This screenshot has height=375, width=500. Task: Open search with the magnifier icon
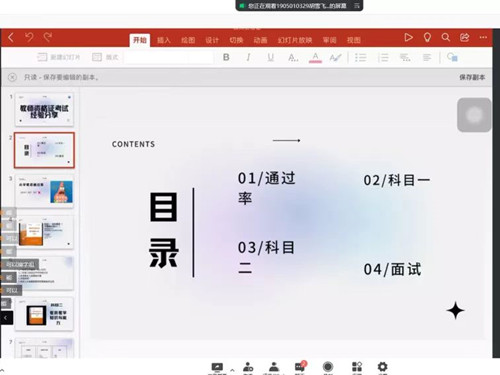click(x=446, y=37)
